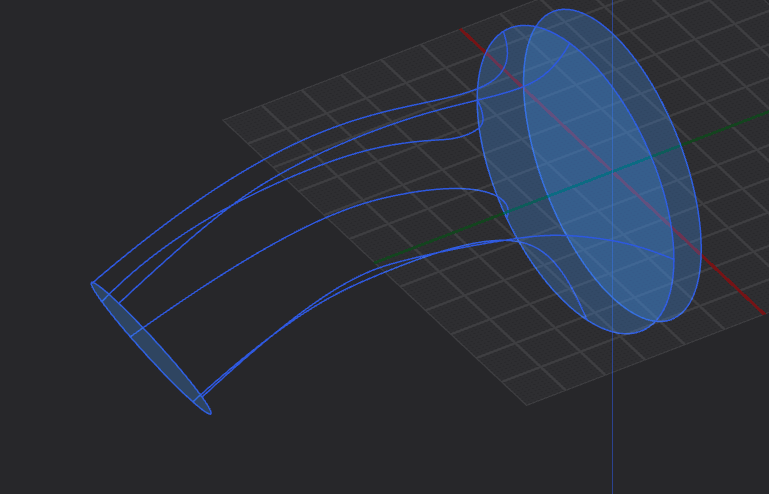Select the bottom tip of the small ellipse

(208, 411)
